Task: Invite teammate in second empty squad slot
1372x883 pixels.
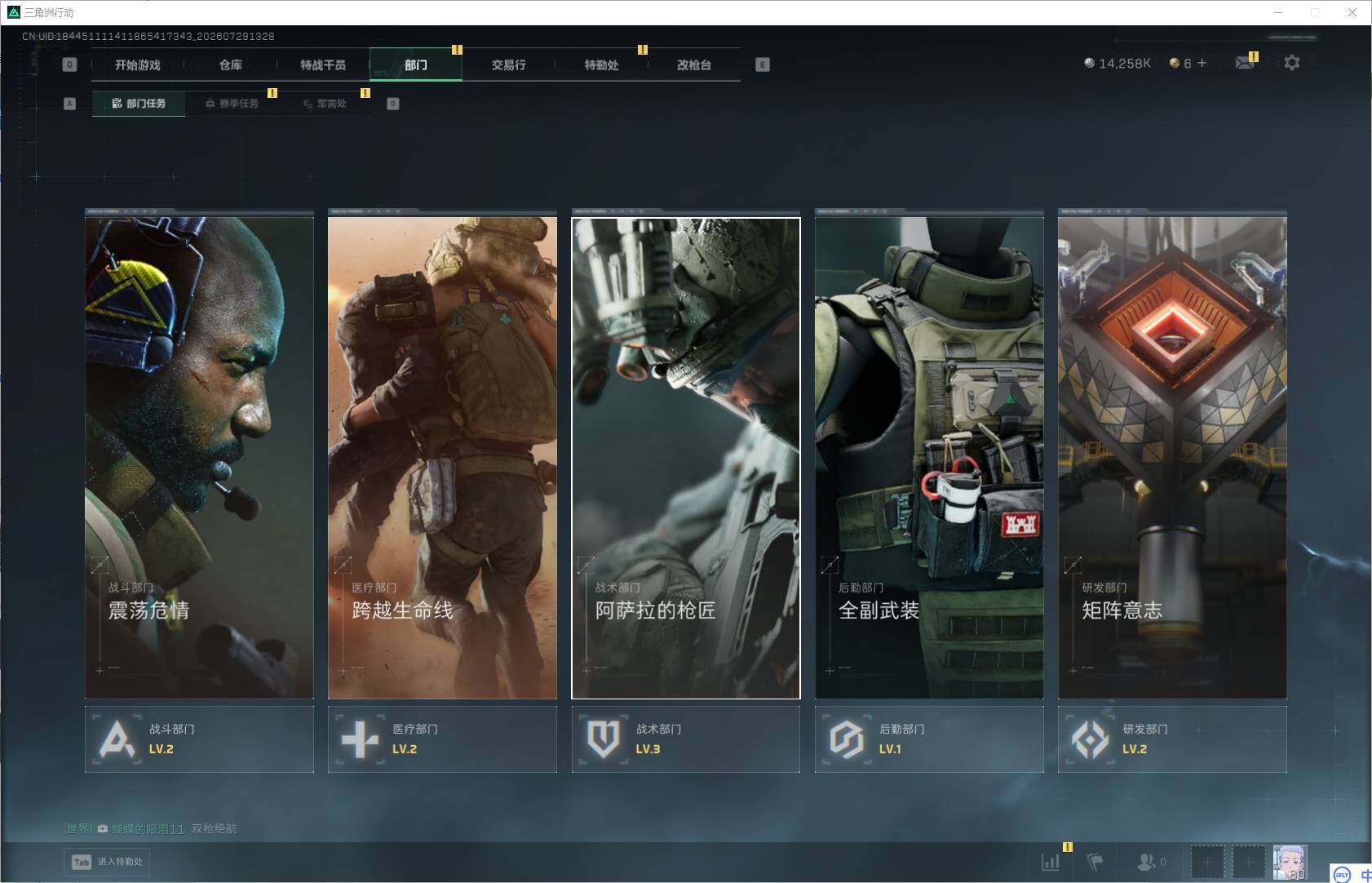Action: click(1248, 862)
